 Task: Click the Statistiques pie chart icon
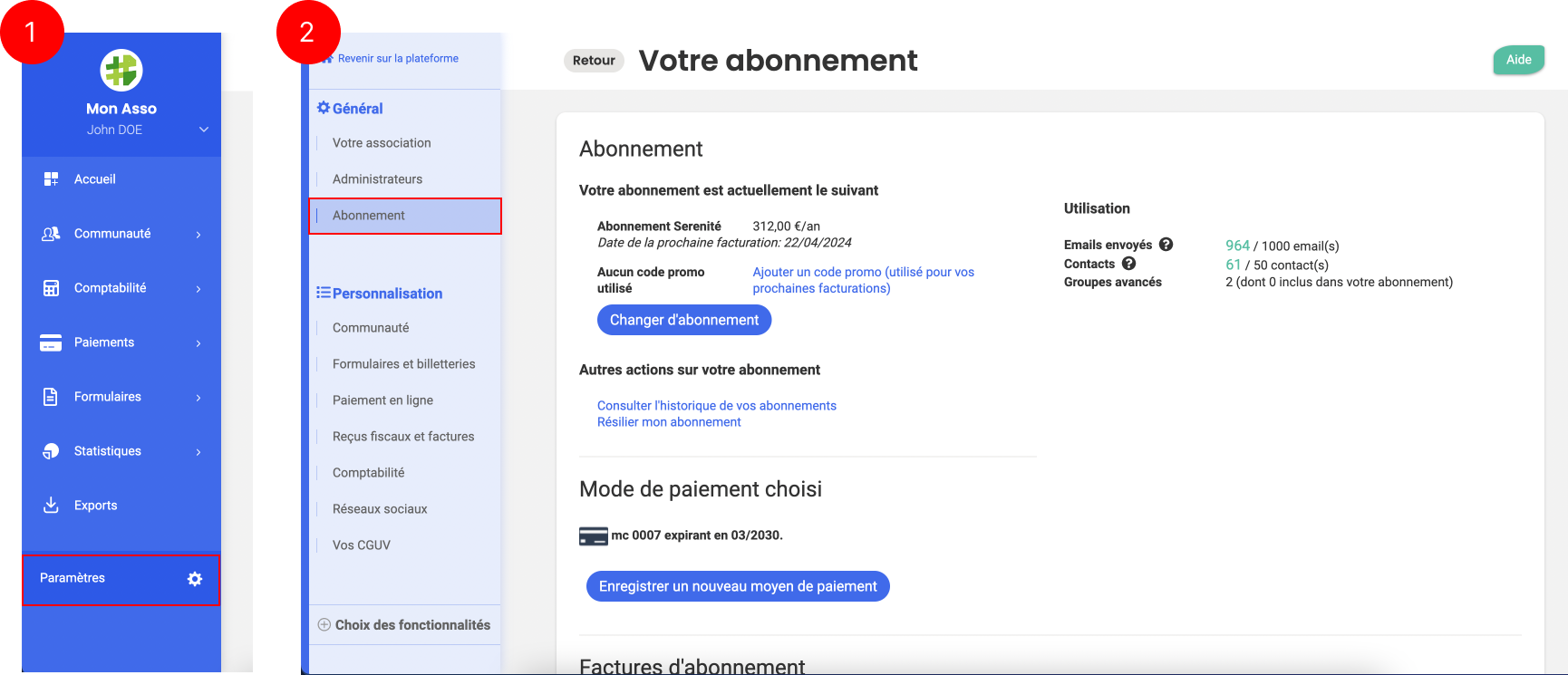click(51, 451)
